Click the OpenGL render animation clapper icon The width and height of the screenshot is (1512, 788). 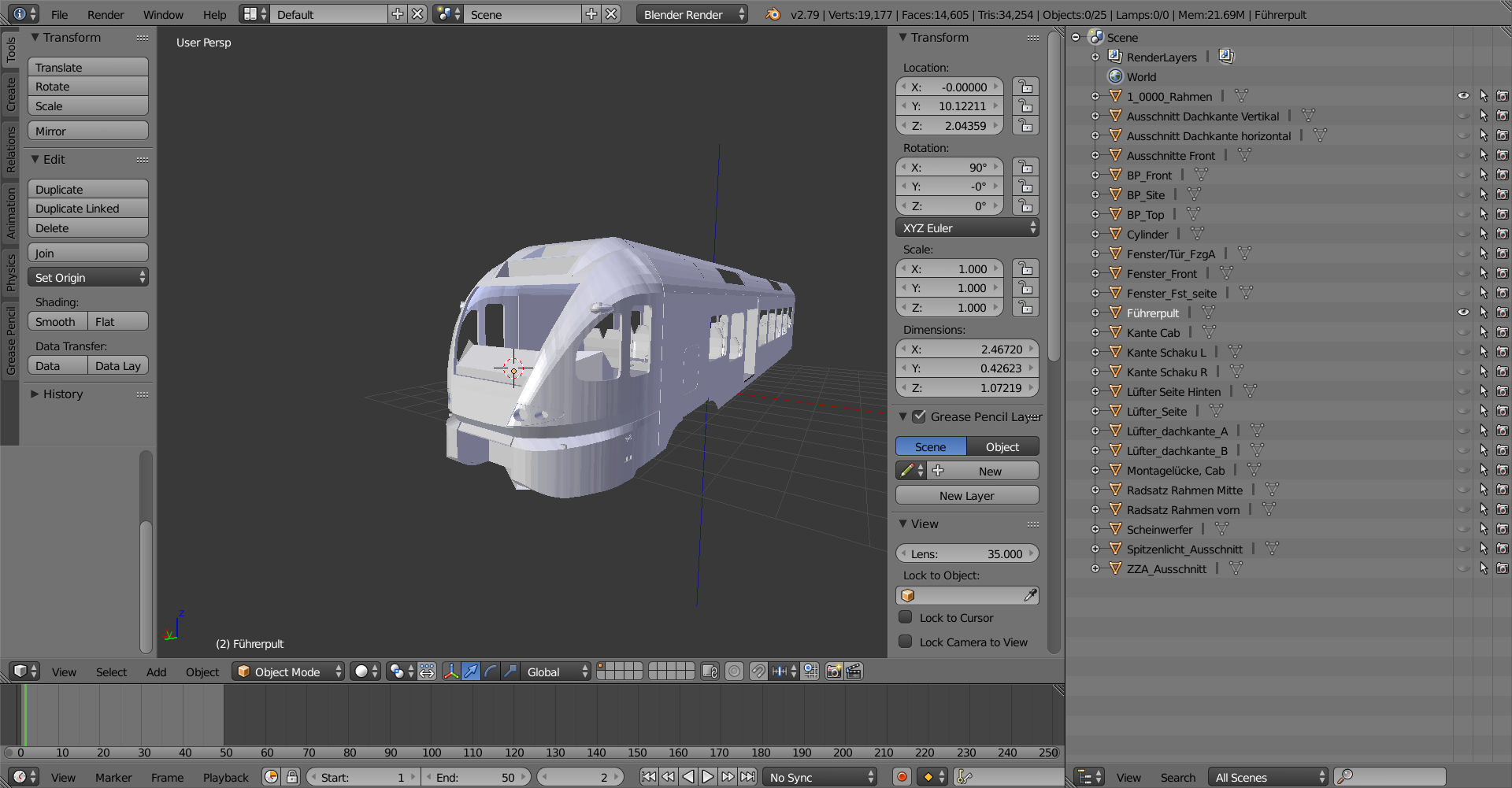(854, 671)
